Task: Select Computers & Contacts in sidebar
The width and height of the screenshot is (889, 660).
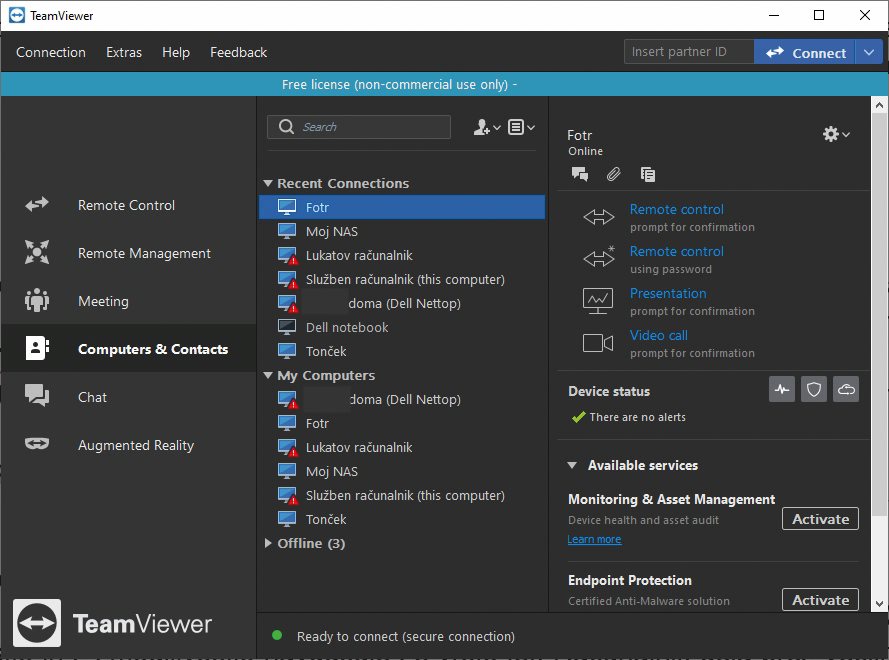Action: pyautogui.click(x=129, y=349)
